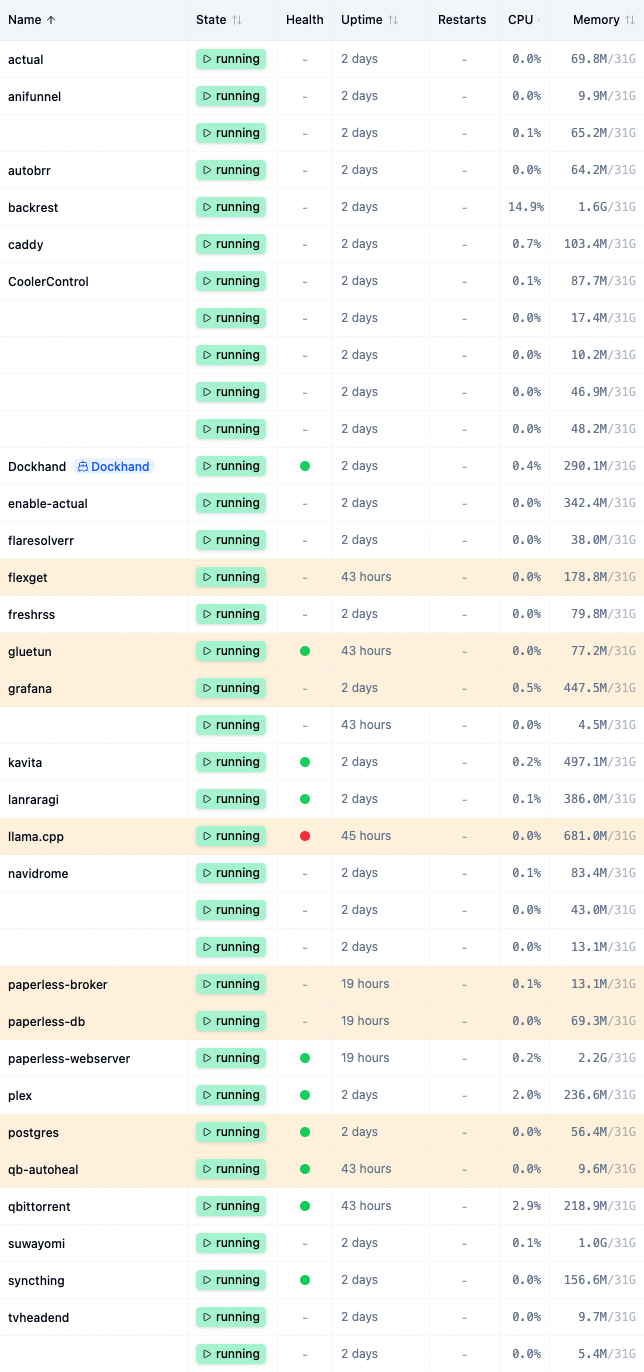Click the running badge for caddy

coord(231,244)
